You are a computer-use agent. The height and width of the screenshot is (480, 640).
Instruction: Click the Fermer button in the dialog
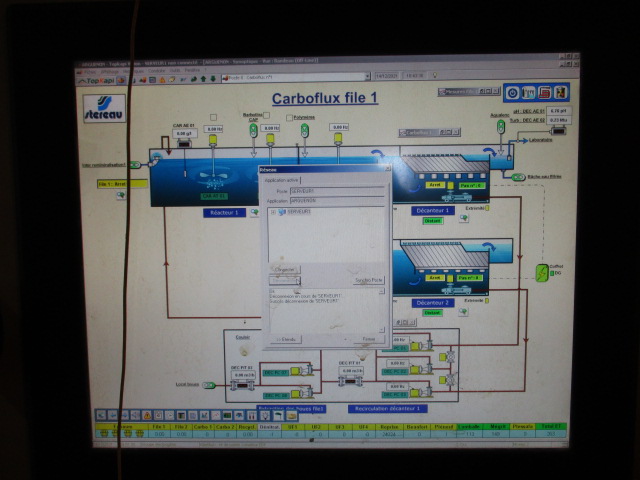tap(367, 339)
